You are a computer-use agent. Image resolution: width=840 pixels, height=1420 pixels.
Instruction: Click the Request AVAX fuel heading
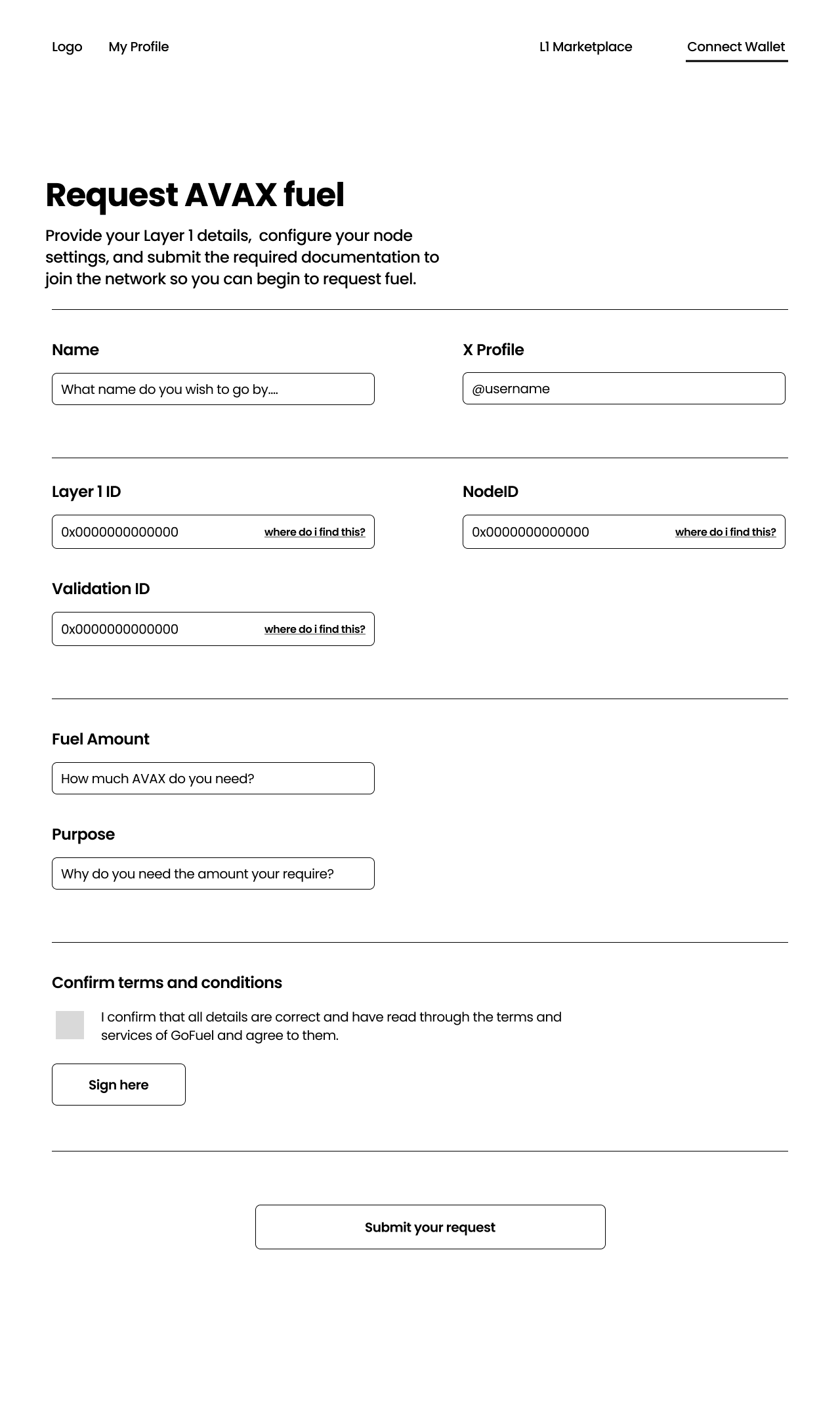[x=196, y=194]
